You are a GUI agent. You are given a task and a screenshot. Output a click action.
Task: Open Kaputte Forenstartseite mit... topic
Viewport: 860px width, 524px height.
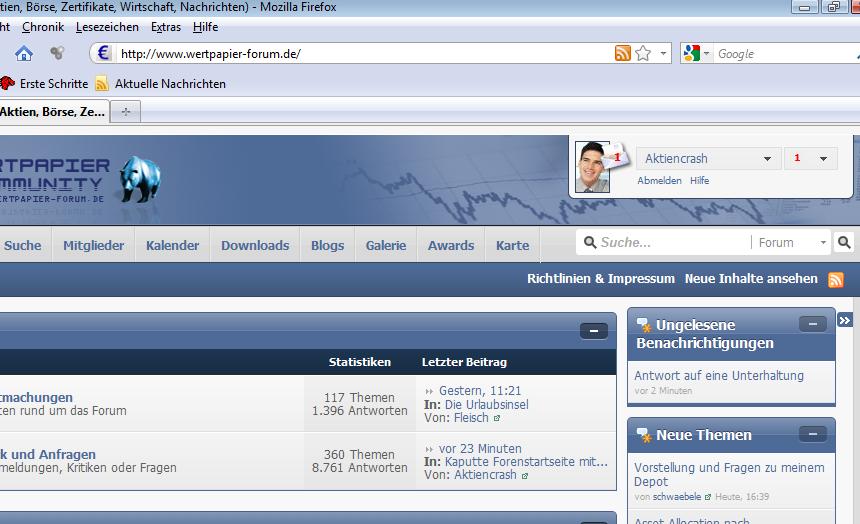click(526, 462)
